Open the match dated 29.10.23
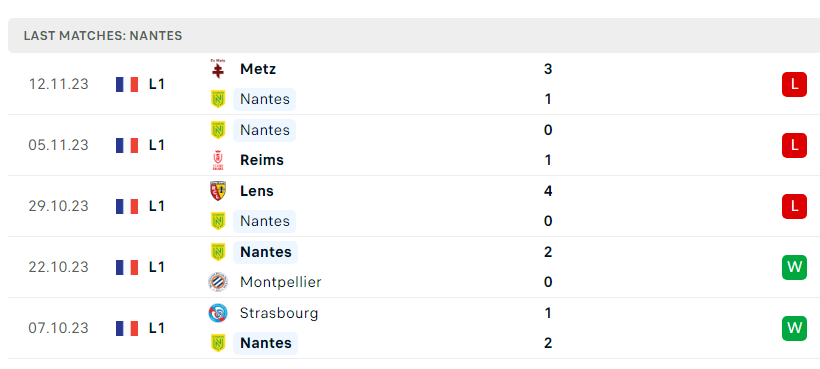The image size is (820, 369). pos(414,206)
